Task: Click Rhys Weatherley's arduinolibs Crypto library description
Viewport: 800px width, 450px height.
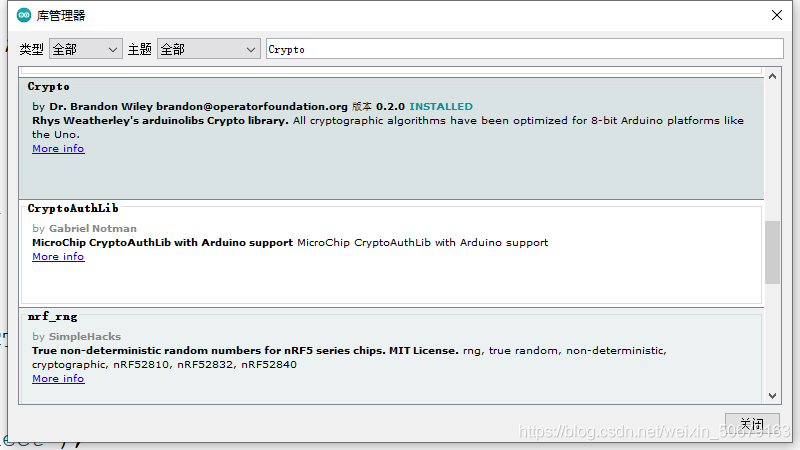Action: (x=160, y=120)
